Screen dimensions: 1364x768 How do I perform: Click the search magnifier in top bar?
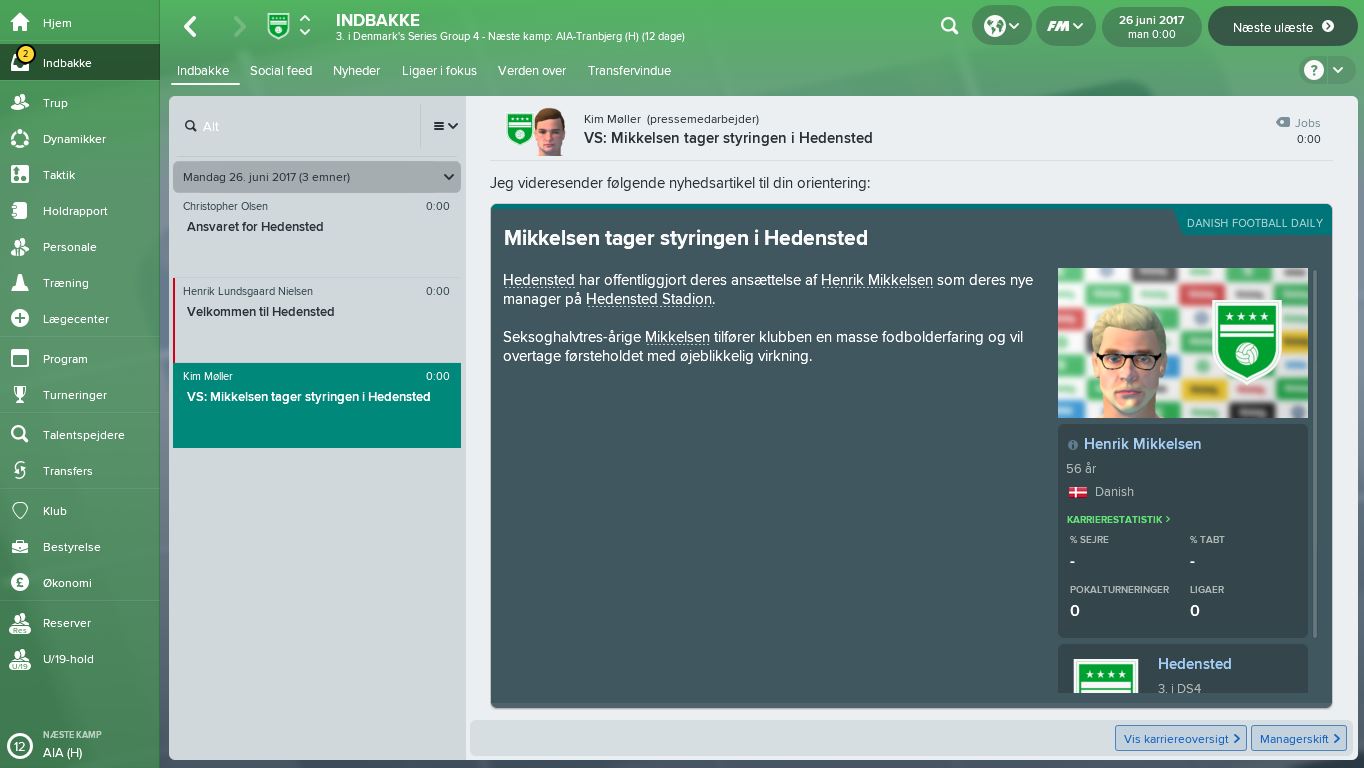(x=950, y=27)
